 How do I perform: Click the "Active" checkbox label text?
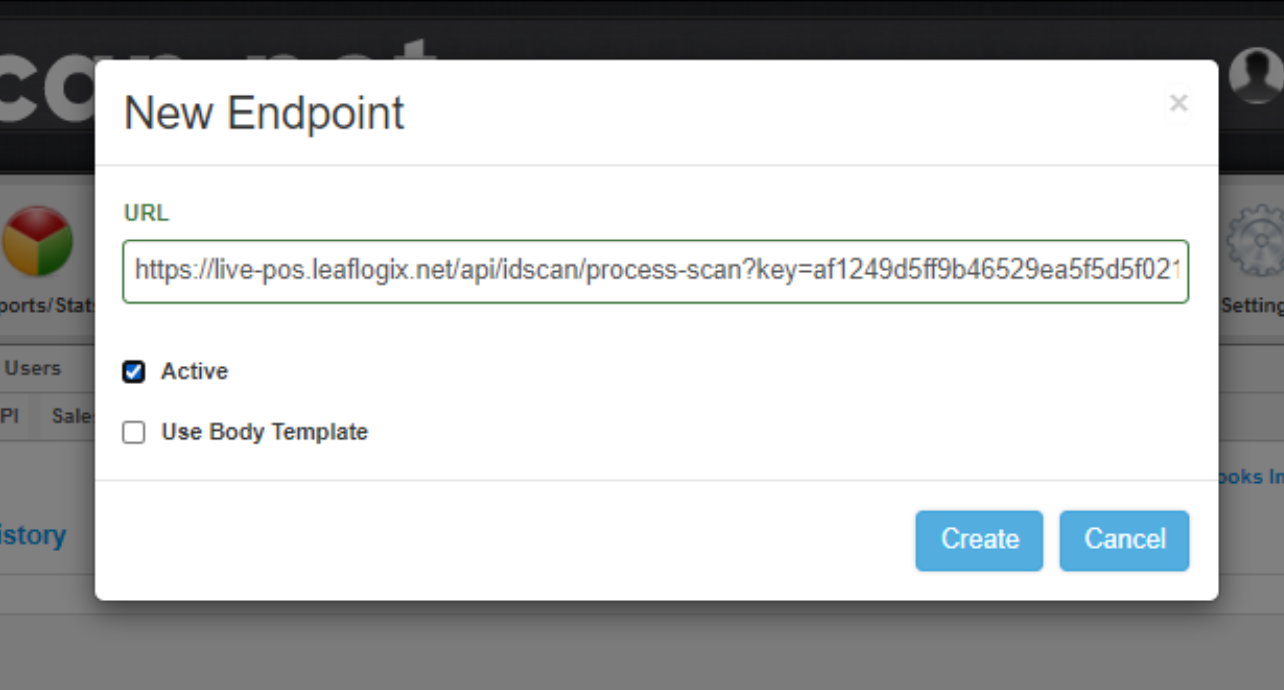tap(194, 372)
